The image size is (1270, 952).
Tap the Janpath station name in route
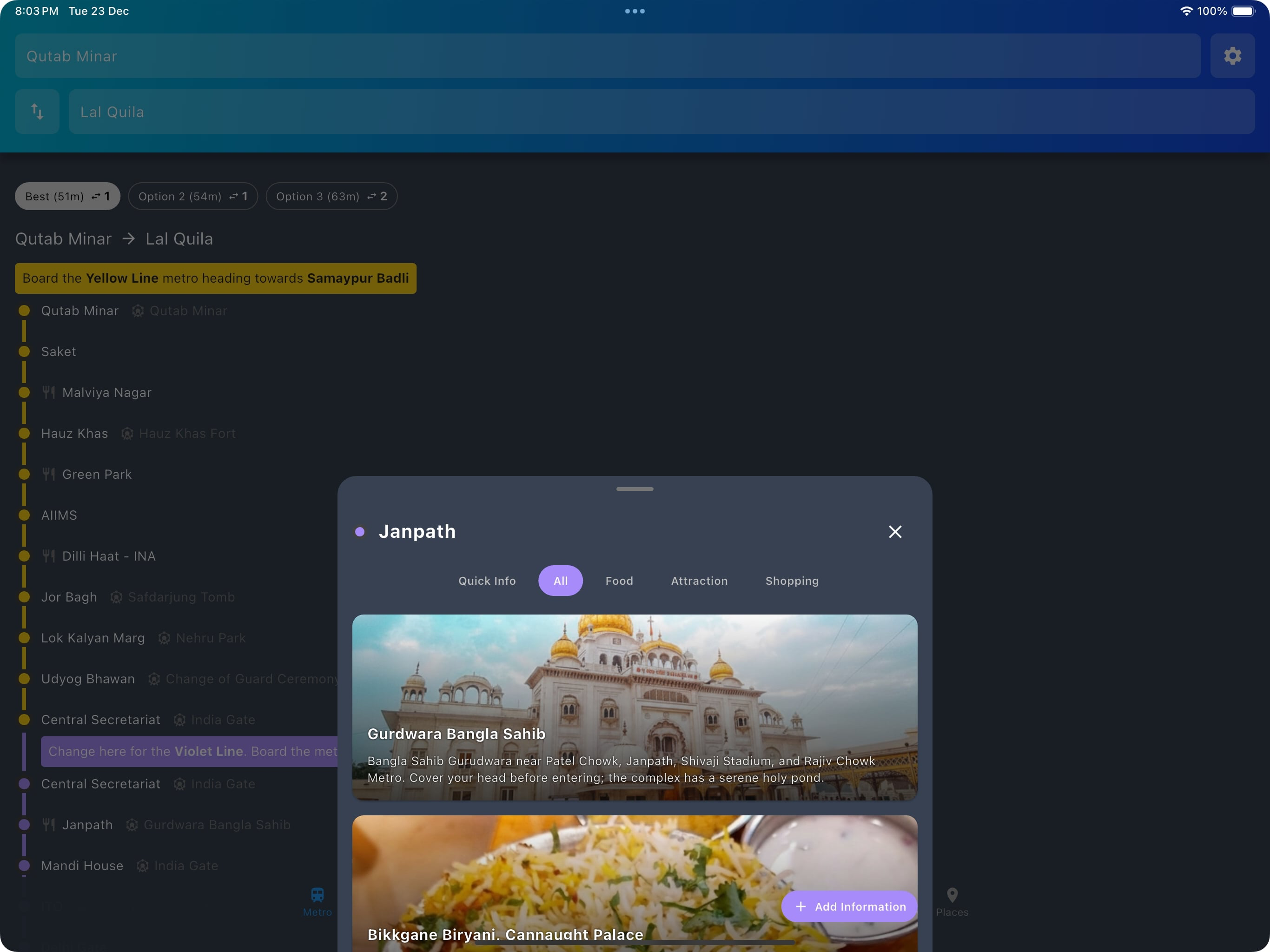(x=87, y=825)
